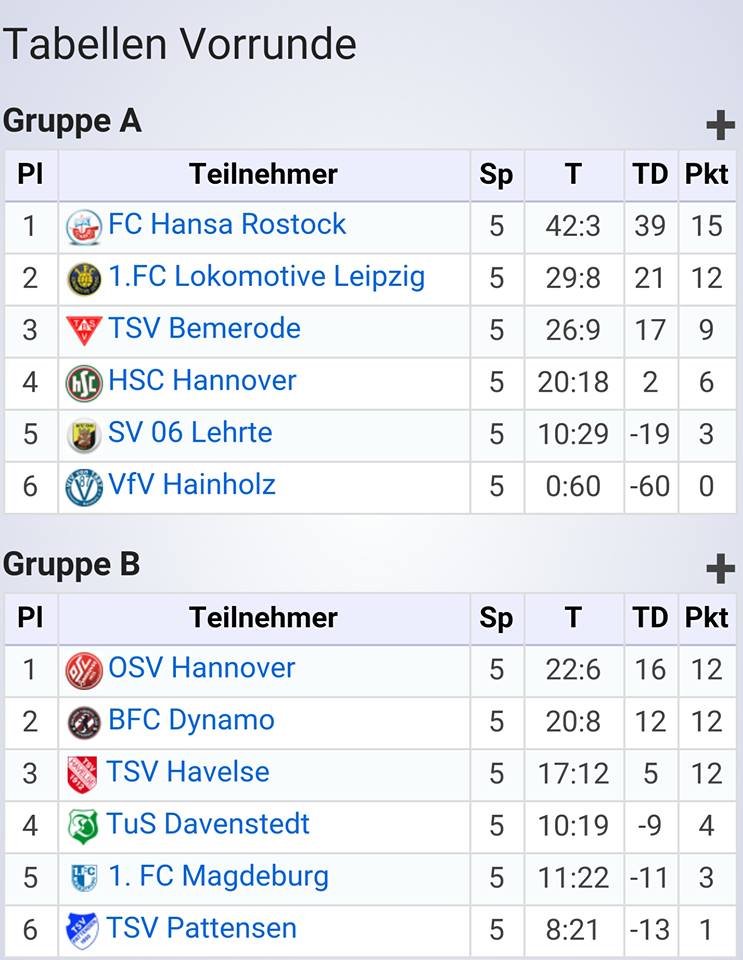This screenshot has height=960, width=743.
Task: Click the FC Hansa Rostock club crest
Action: pos(84,227)
